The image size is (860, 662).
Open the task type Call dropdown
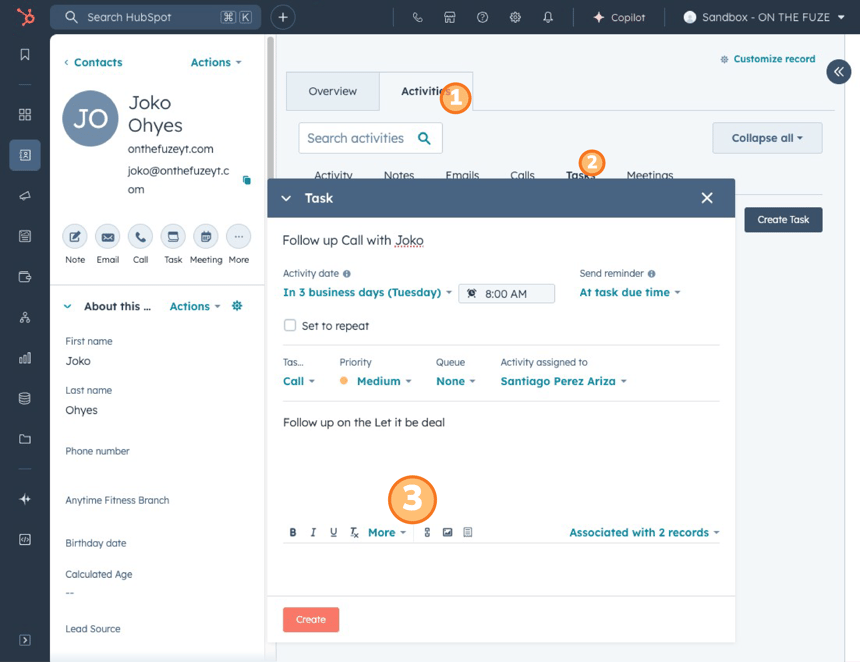point(299,381)
